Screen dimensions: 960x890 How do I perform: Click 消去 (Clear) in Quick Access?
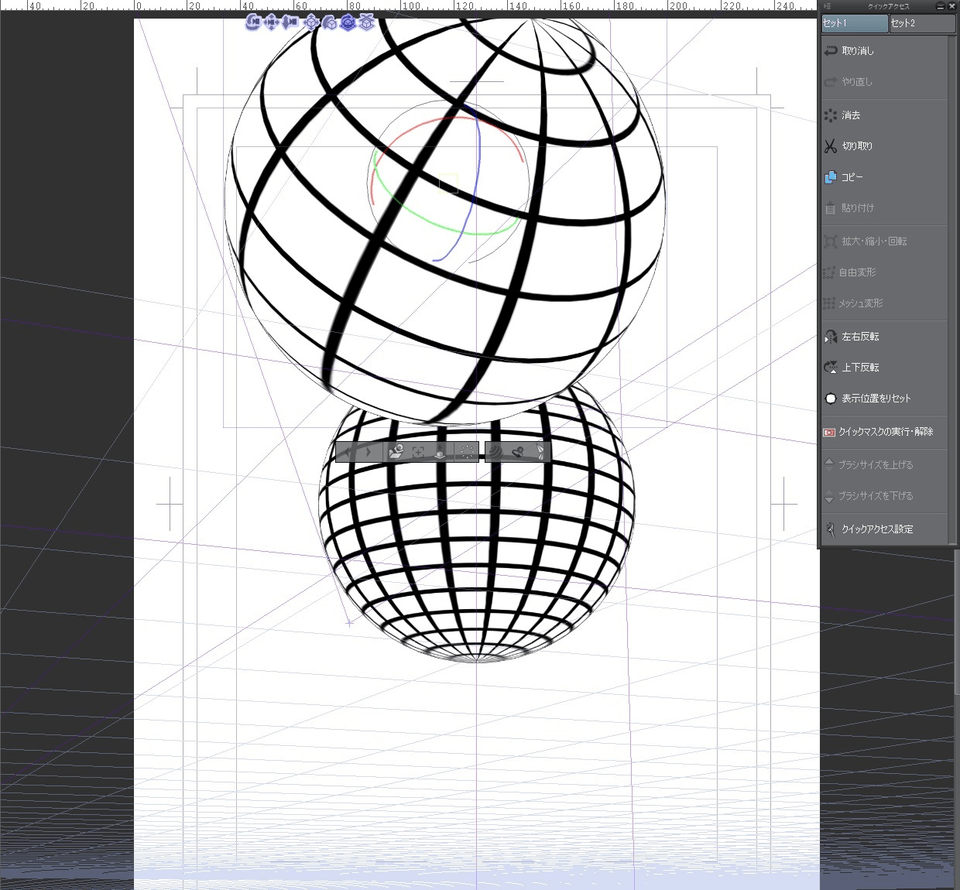[885, 115]
